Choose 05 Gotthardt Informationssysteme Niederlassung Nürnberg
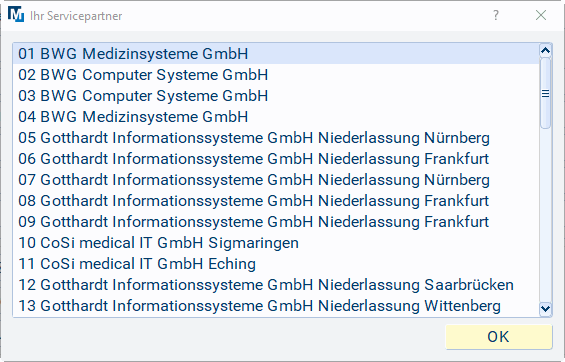The image size is (565, 362). 276,138
